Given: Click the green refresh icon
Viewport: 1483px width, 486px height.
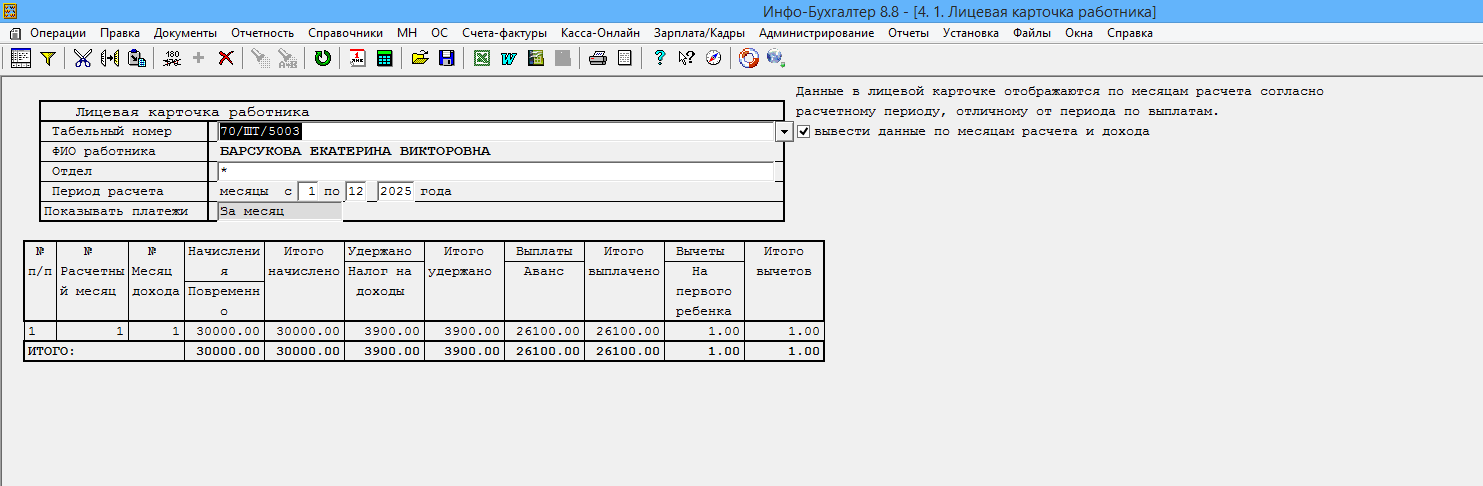Looking at the screenshot, I should 322,58.
